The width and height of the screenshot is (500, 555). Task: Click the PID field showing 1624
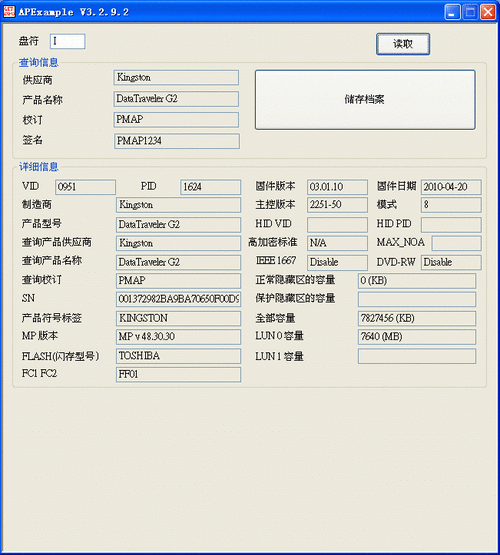211,187
